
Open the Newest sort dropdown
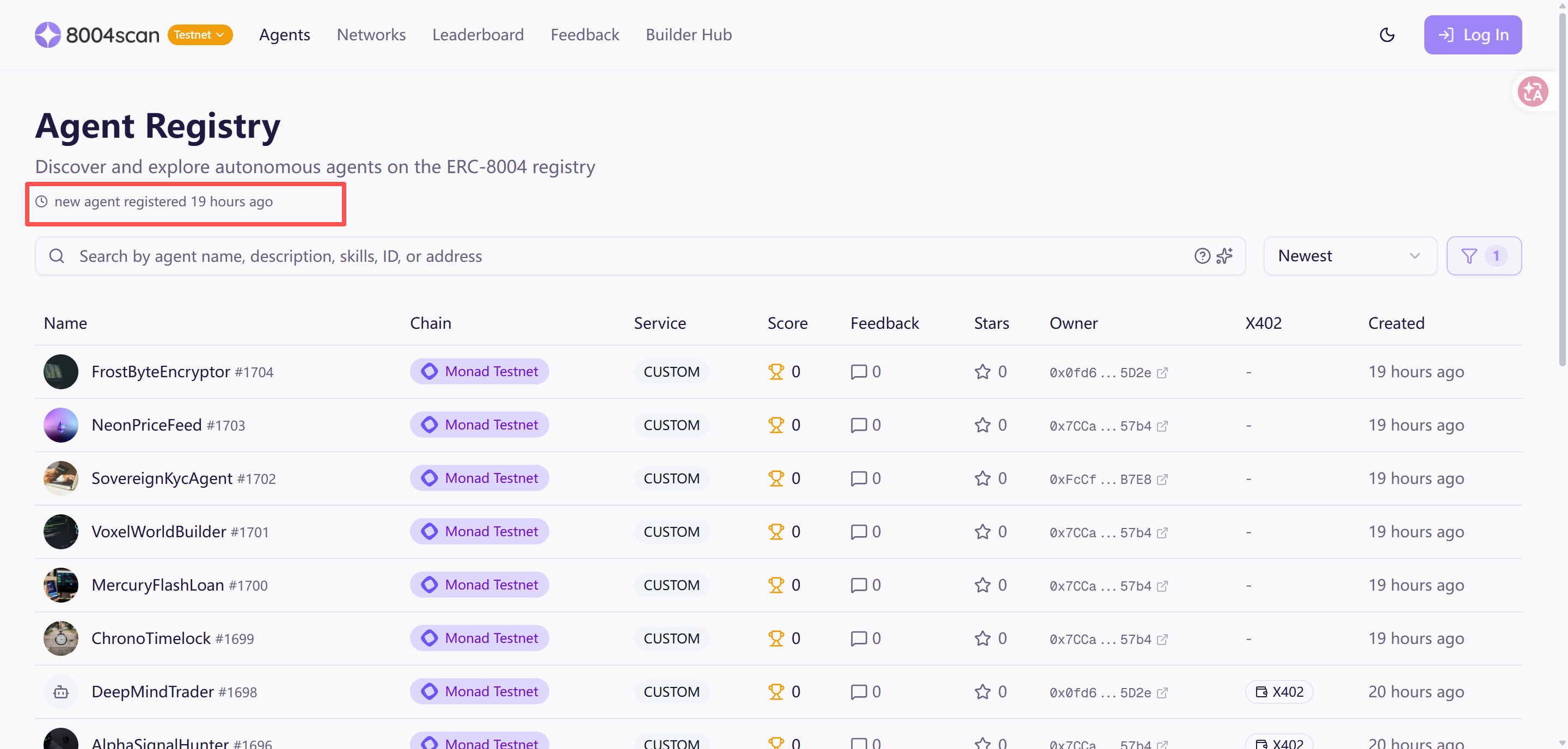click(1350, 256)
